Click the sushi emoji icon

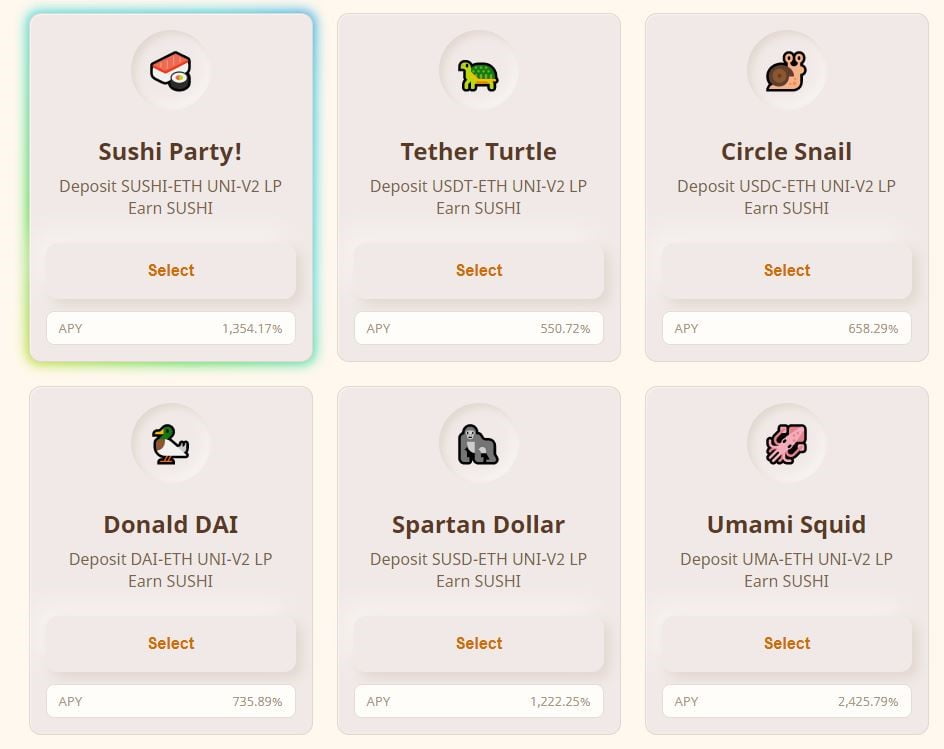pyautogui.click(x=171, y=71)
